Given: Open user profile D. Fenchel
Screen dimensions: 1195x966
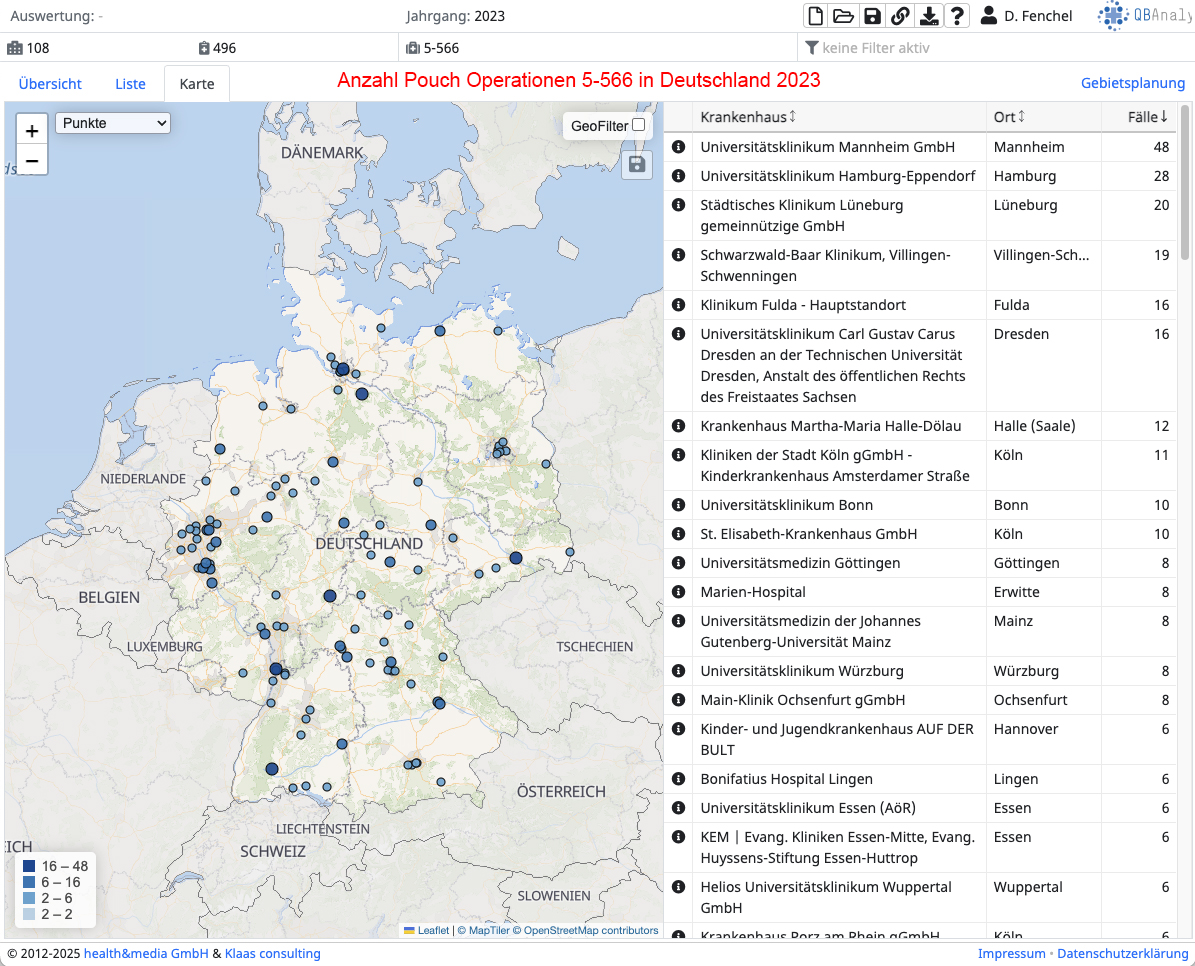Looking at the screenshot, I should click(x=1026, y=15).
